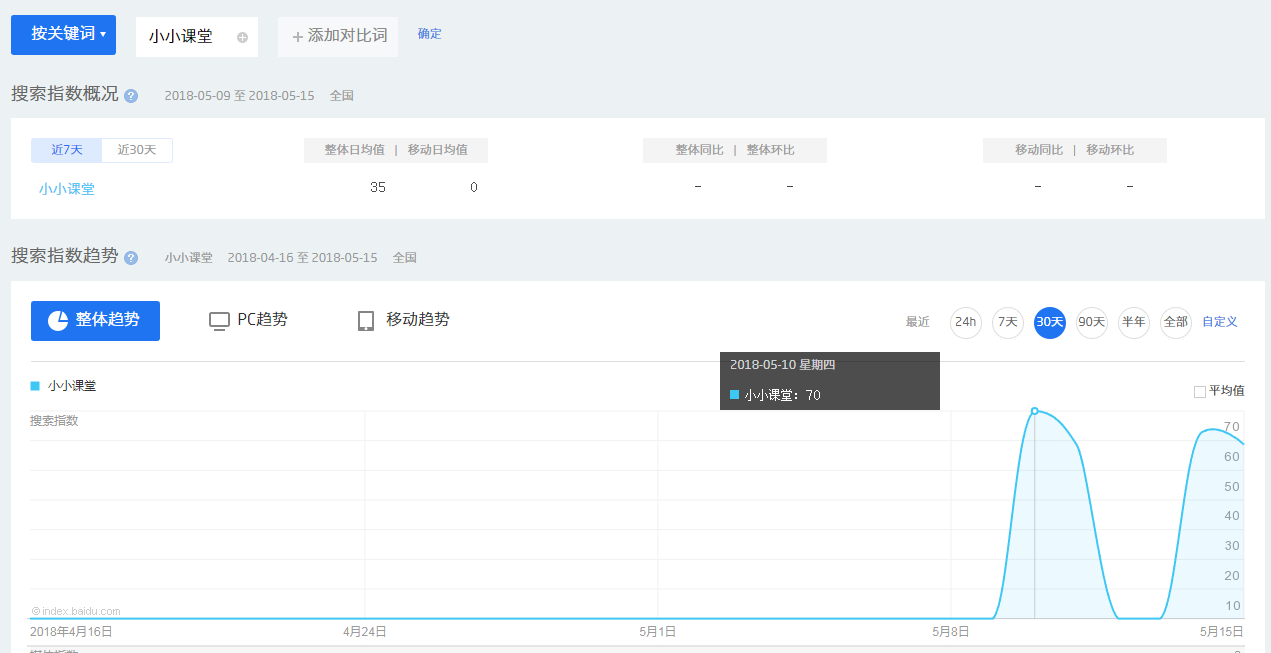Click the 移动环比 column header

point(1110,150)
